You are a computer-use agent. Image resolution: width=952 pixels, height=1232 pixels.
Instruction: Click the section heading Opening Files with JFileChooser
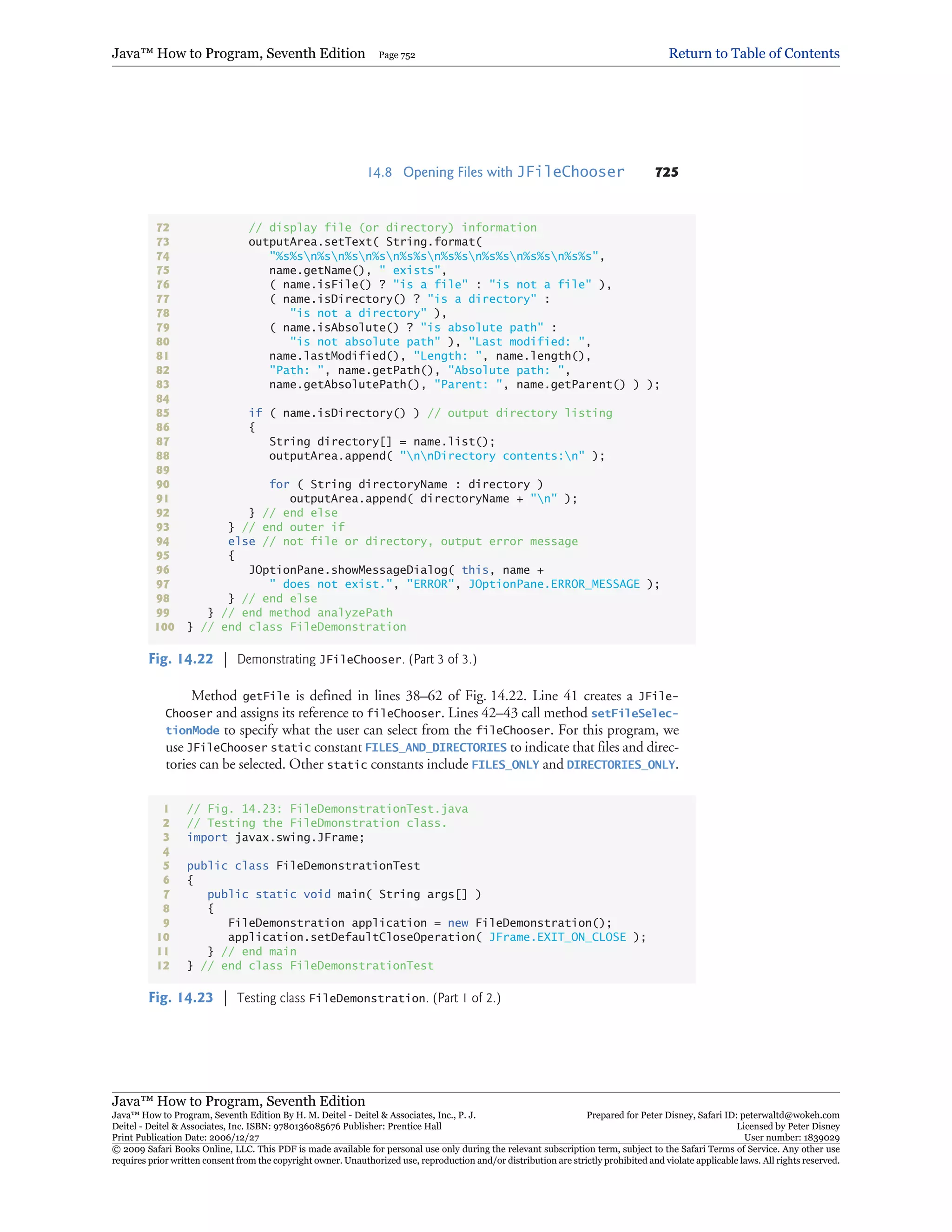pos(513,172)
